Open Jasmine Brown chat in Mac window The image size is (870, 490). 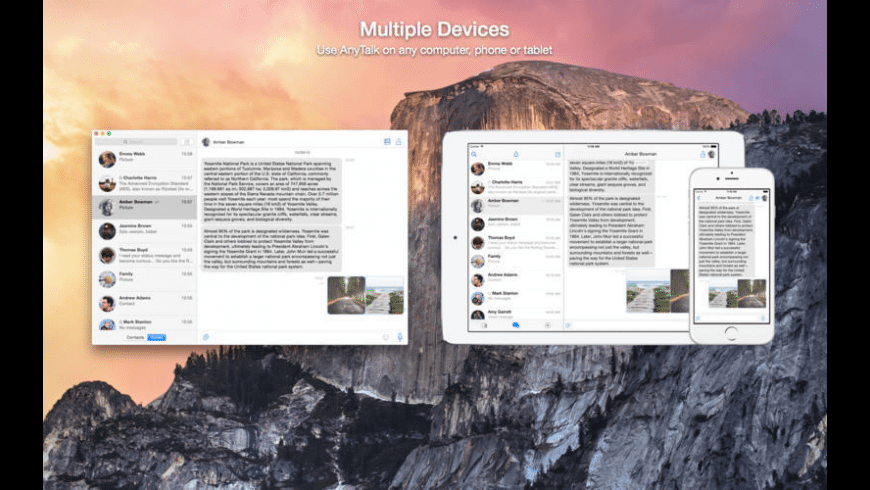145,231
